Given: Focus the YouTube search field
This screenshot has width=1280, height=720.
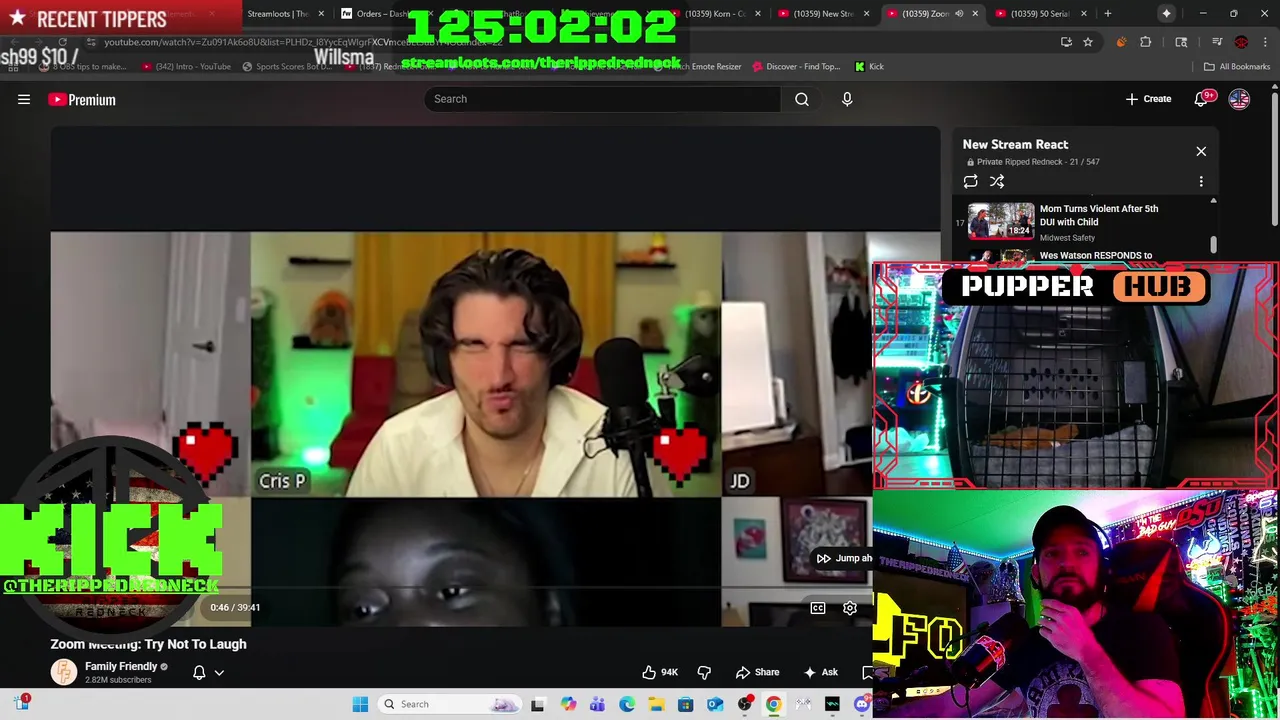Looking at the screenshot, I should pyautogui.click(x=602, y=99).
